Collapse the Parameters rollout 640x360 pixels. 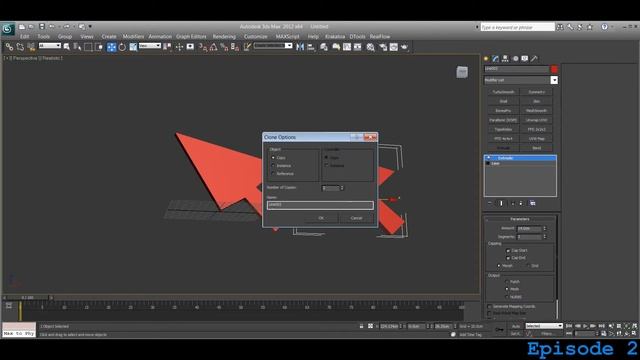pos(520,219)
